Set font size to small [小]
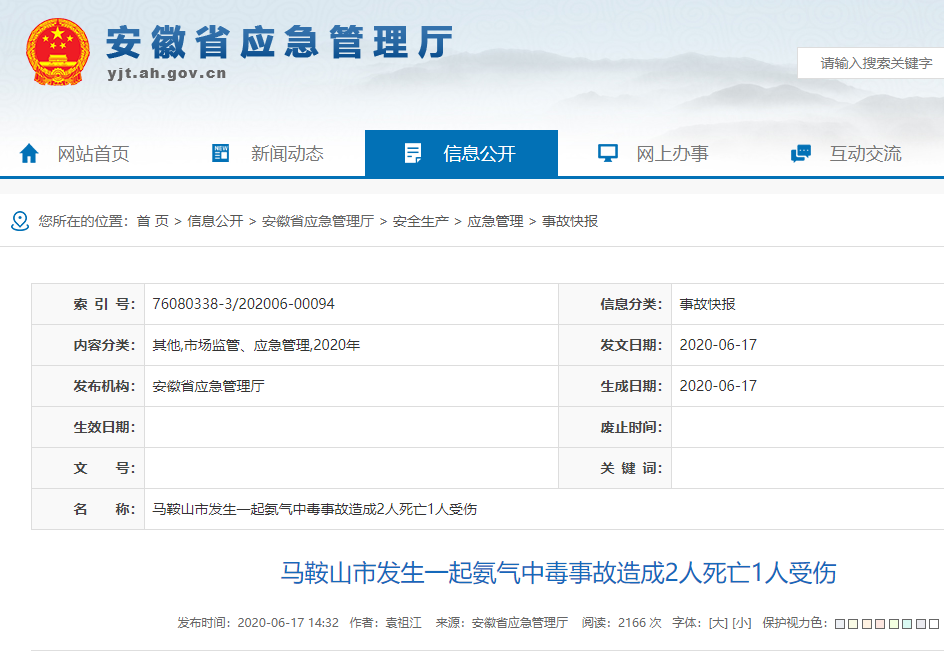 click(741, 623)
